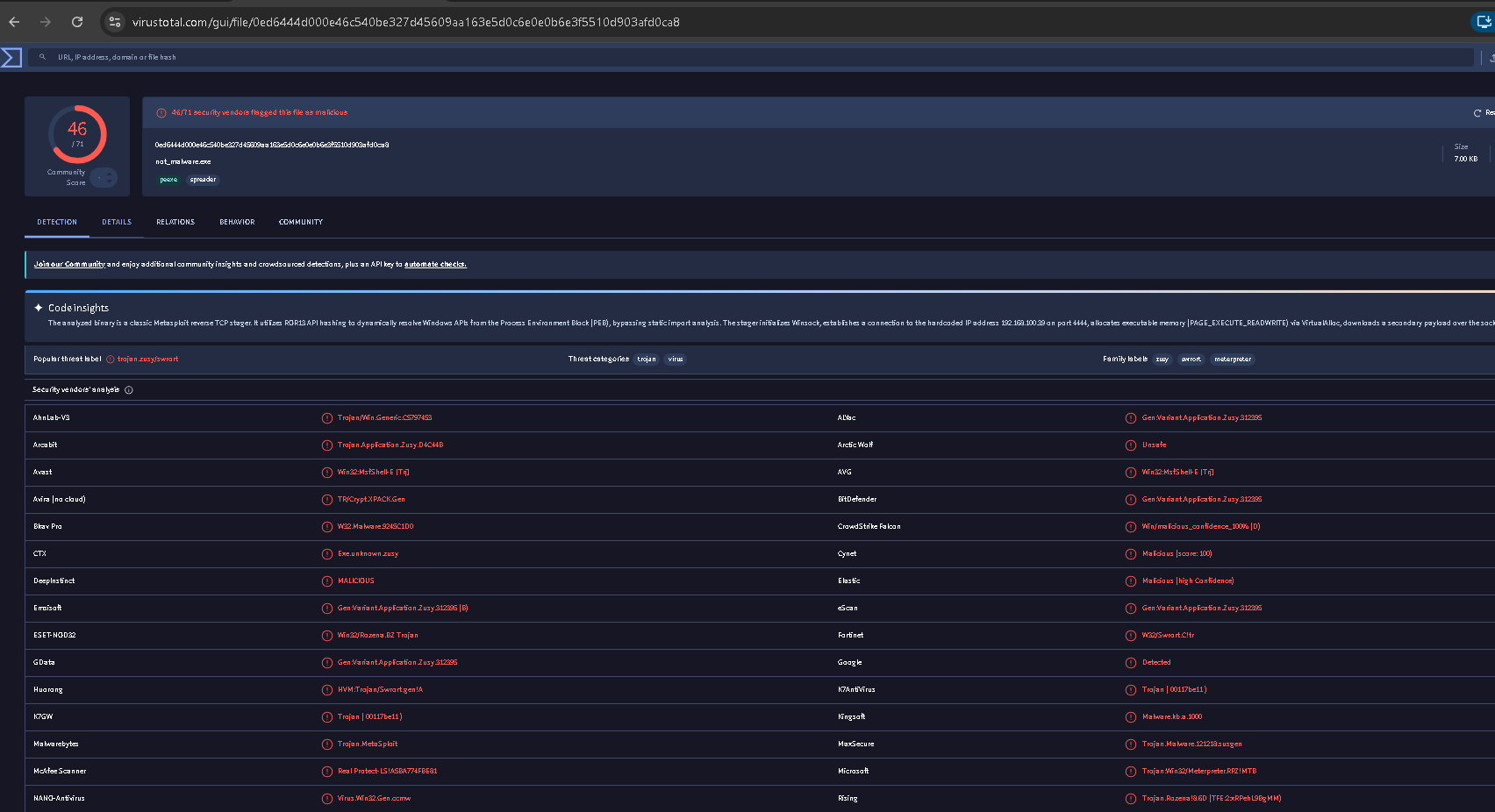Click the 'Unsafe' Arctic Wolf result
The width and height of the screenshot is (1495, 812).
click(1155, 445)
